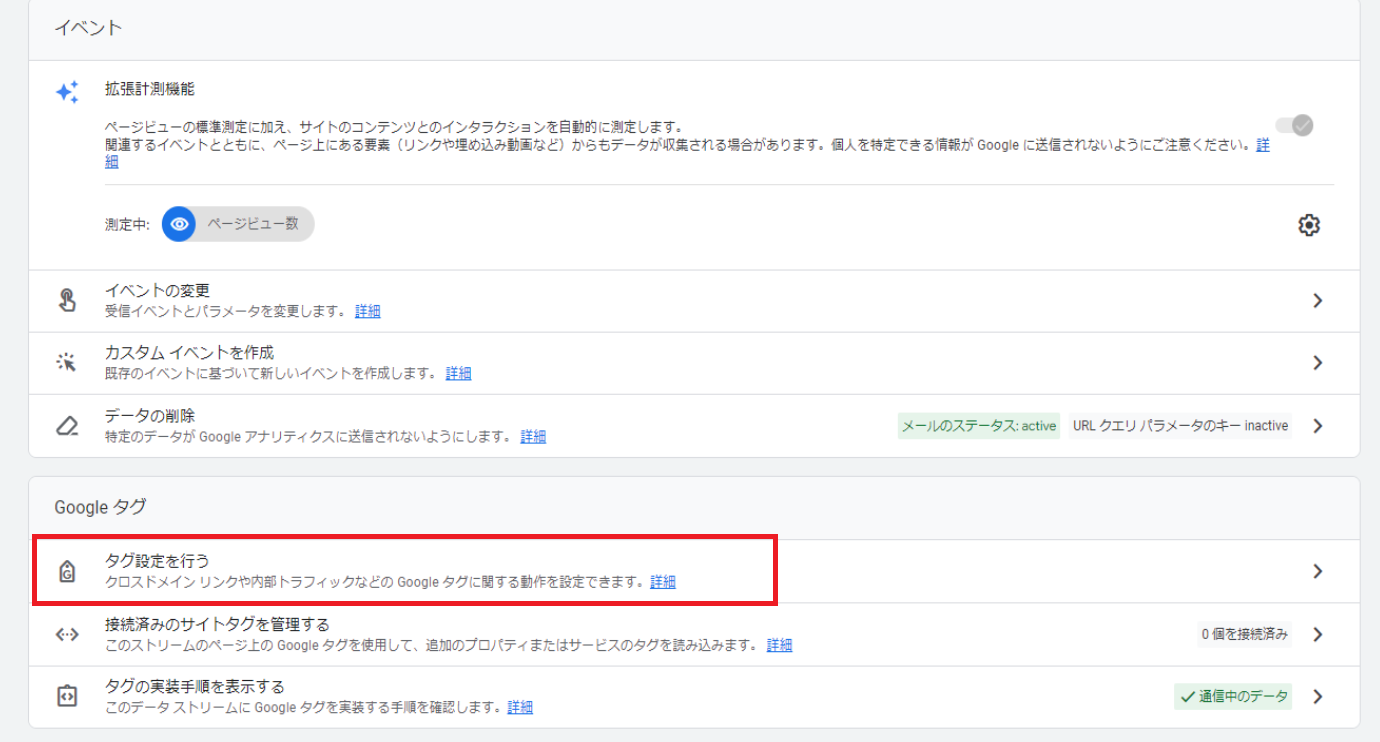The width and height of the screenshot is (1380, 742).
Task: Click the blue eye ページビュー数 icon
Action: [180, 225]
